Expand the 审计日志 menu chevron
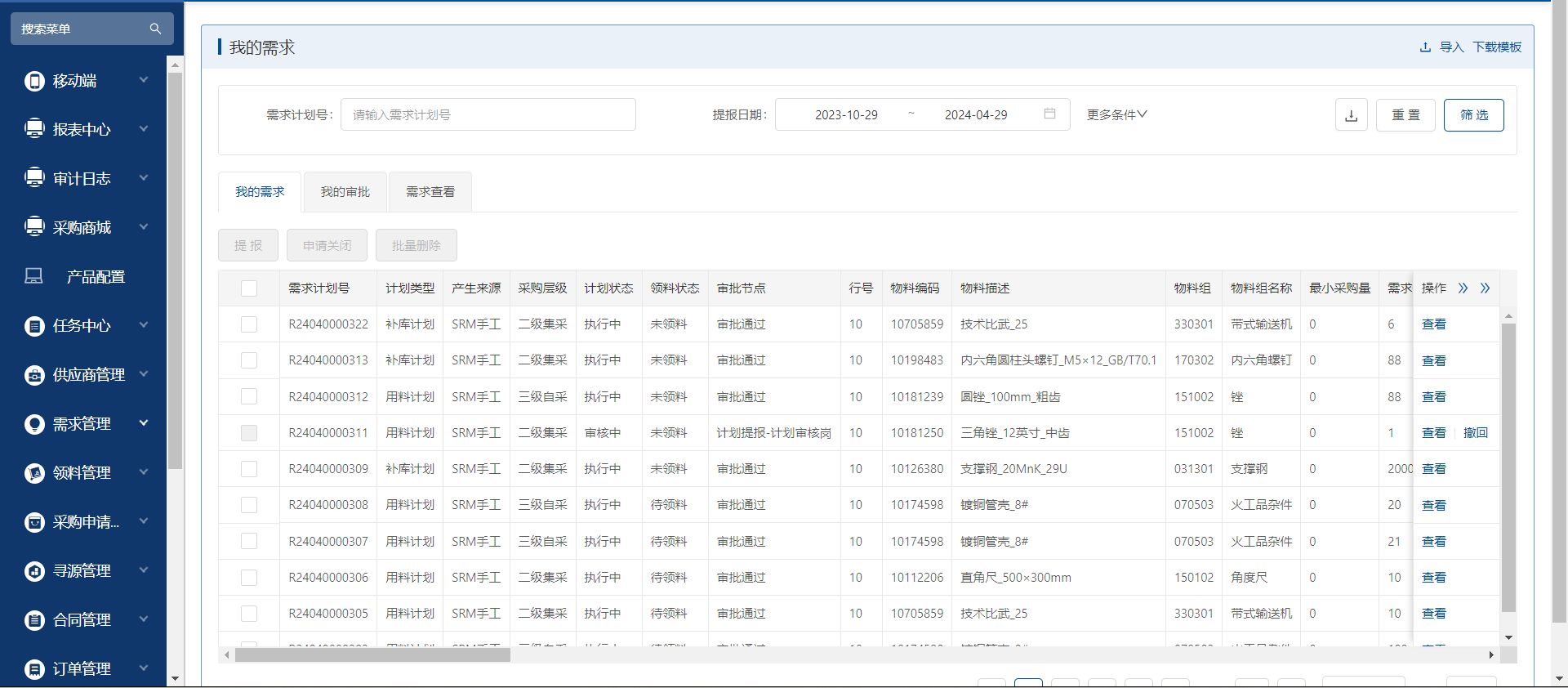The image size is (1568, 688). (144, 178)
